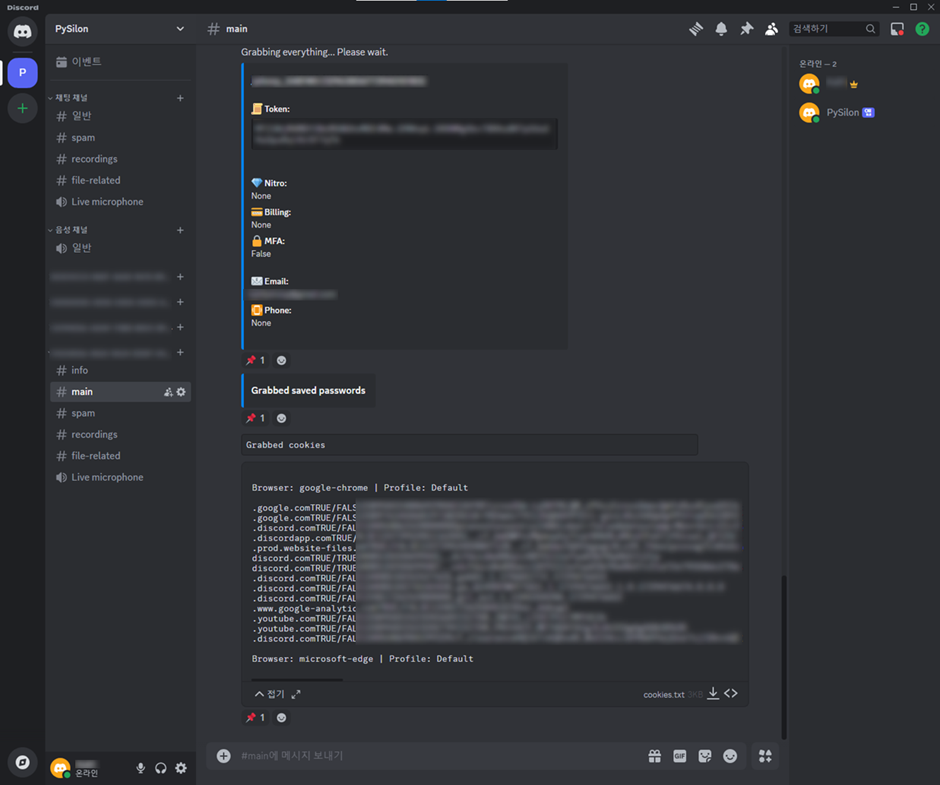Open the inbox icon
Image resolution: width=940 pixels, height=785 pixels.
[x=897, y=29]
